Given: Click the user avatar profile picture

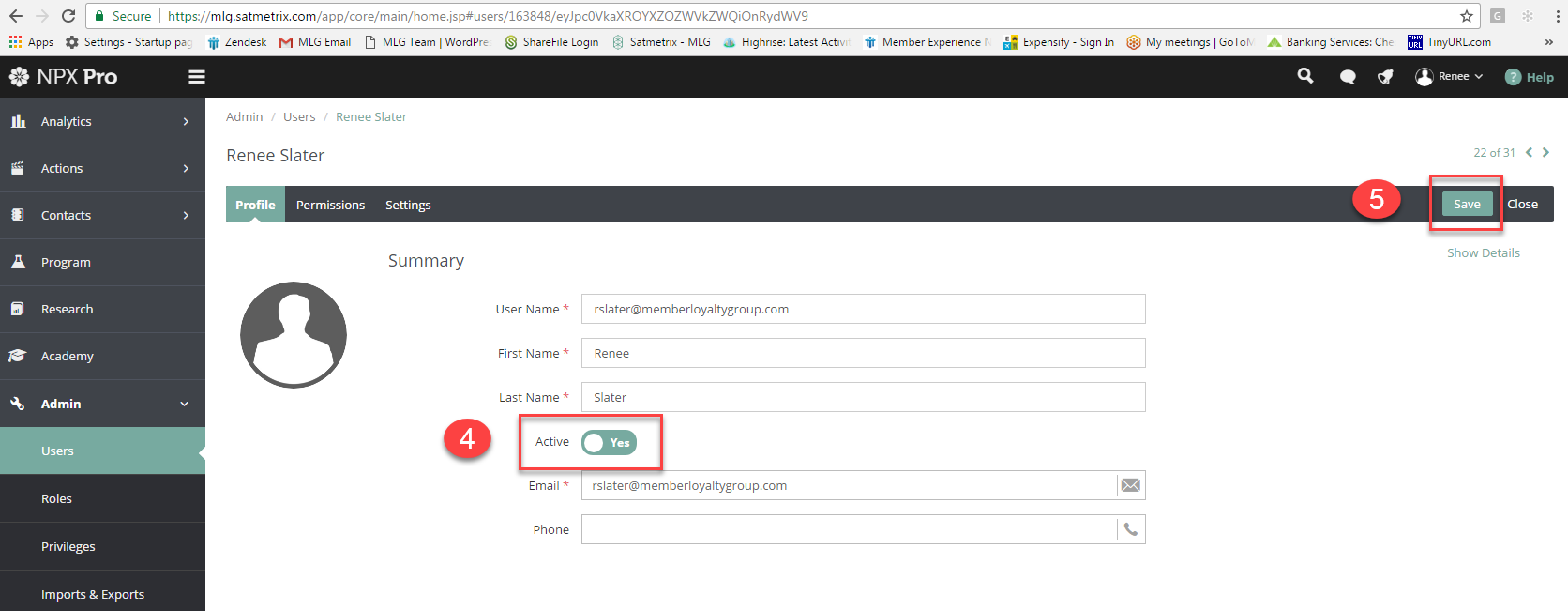Looking at the screenshot, I should pyautogui.click(x=294, y=334).
